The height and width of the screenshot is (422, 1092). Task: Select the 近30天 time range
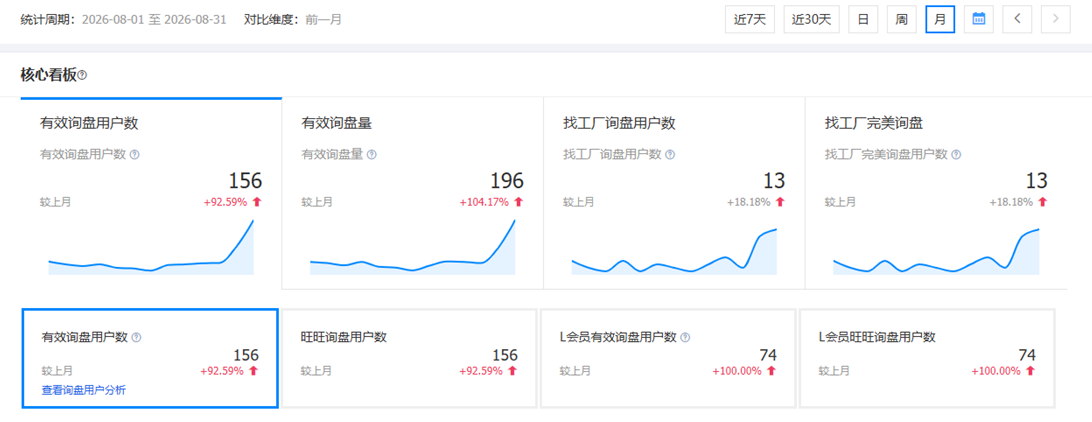tap(811, 19)
